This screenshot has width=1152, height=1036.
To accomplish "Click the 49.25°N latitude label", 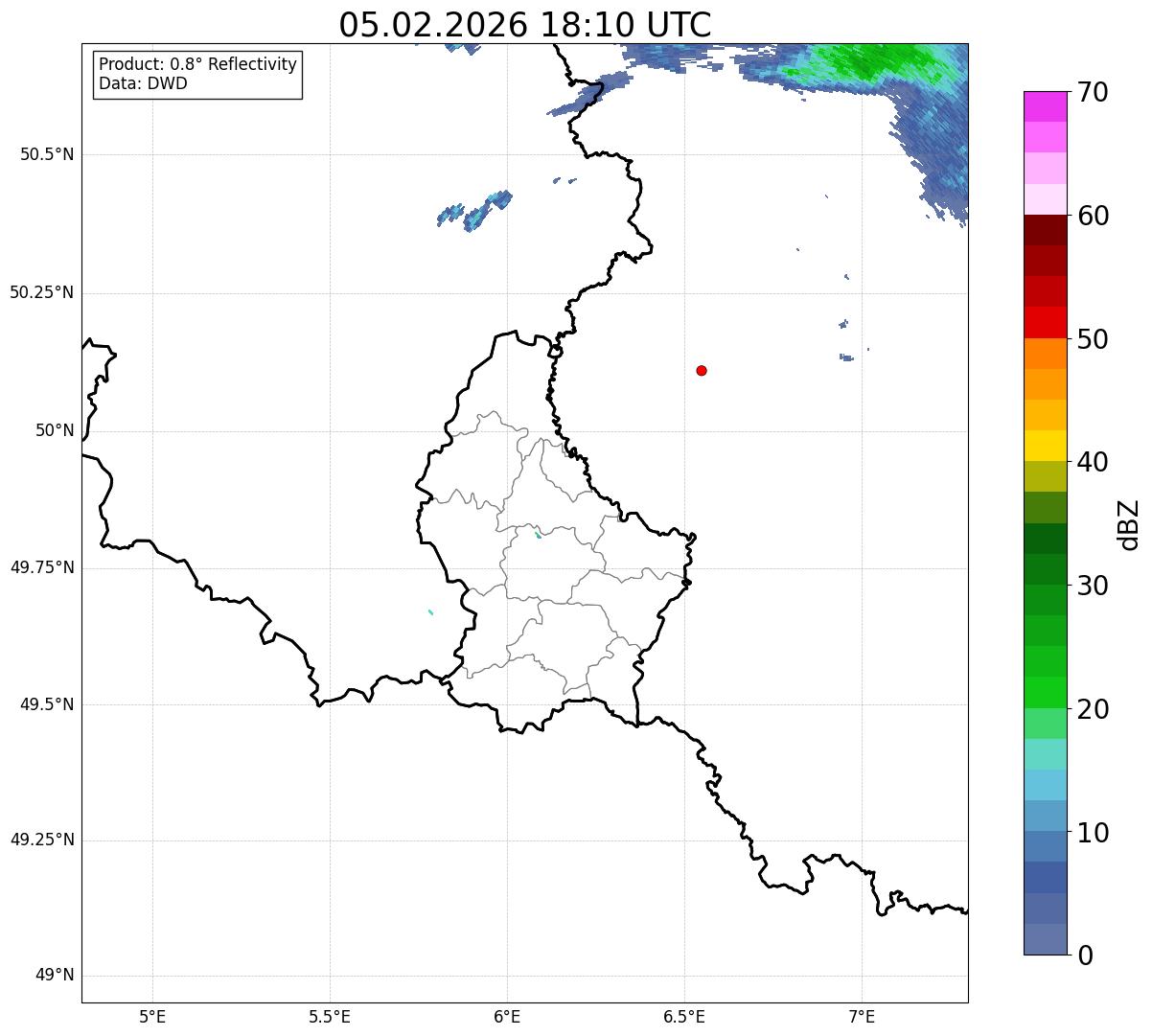I will (x=42, y=840).
